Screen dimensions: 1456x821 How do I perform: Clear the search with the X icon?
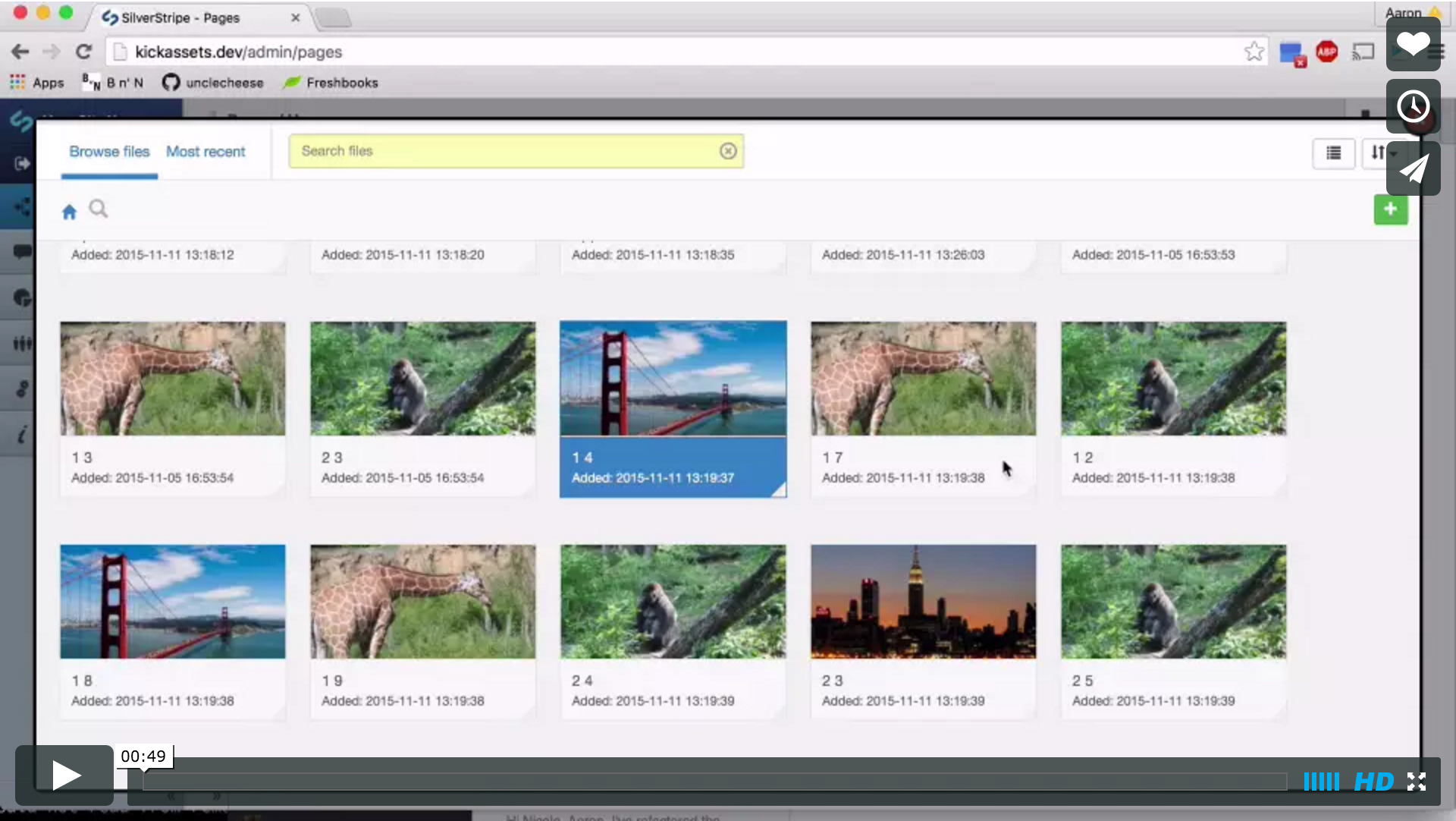point(728,151)
